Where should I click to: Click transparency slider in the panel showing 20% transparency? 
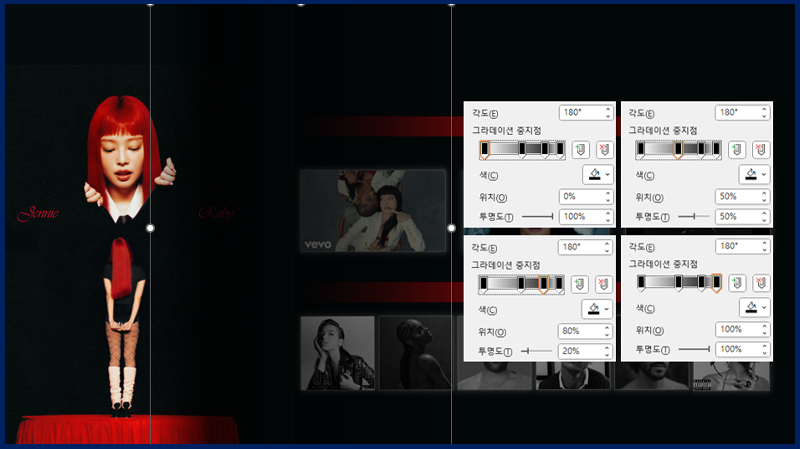(537, 351)
